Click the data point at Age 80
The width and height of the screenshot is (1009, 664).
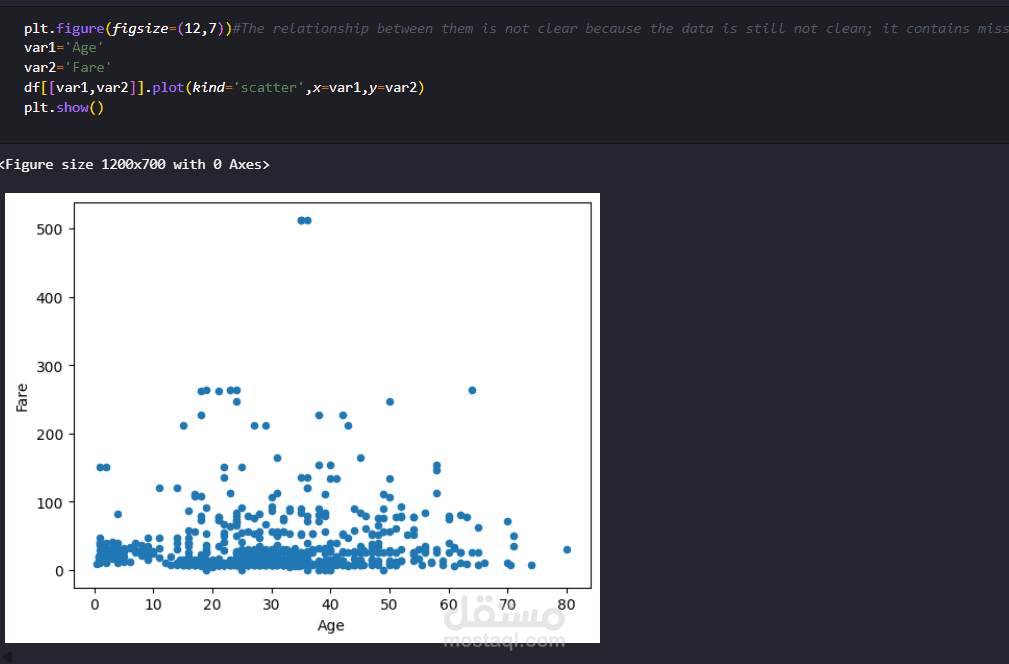[x=567, y=549]
